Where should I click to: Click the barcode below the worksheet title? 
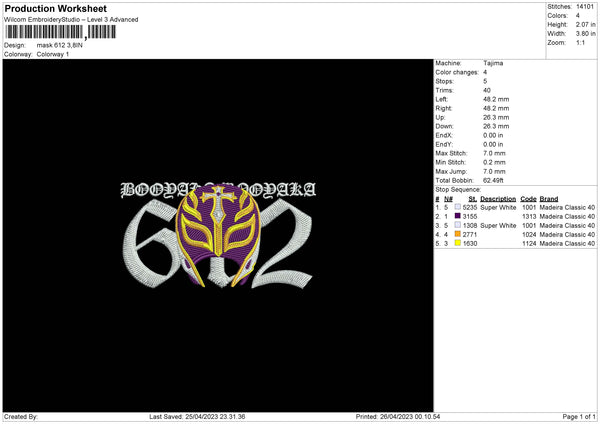[x=60, y=32]
